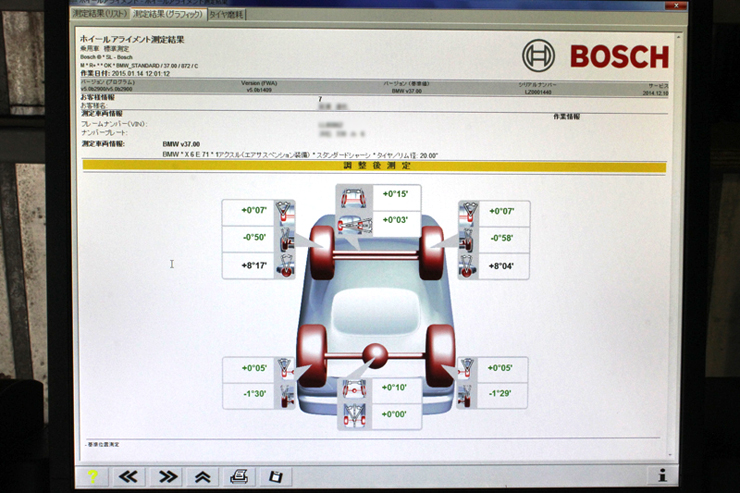Click the rear left camber icon beside -1°30'
The height and width of the screenshot is (493, 740).
coord(285,395)
